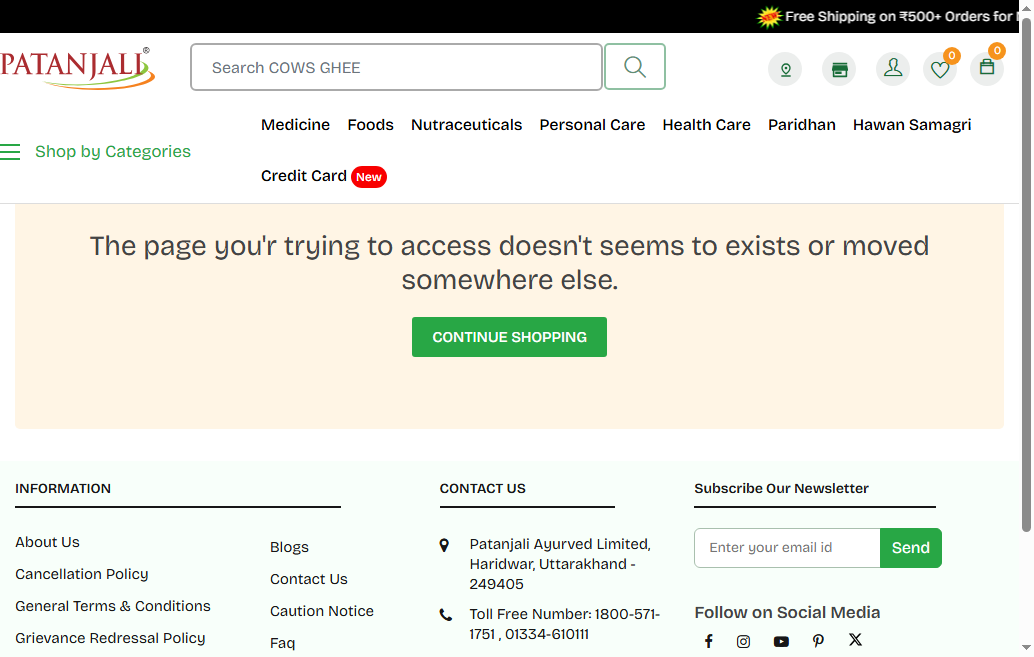Click the Send newsletter button
This screenshot has height=657, width=1034.
[x=911, y=548]
